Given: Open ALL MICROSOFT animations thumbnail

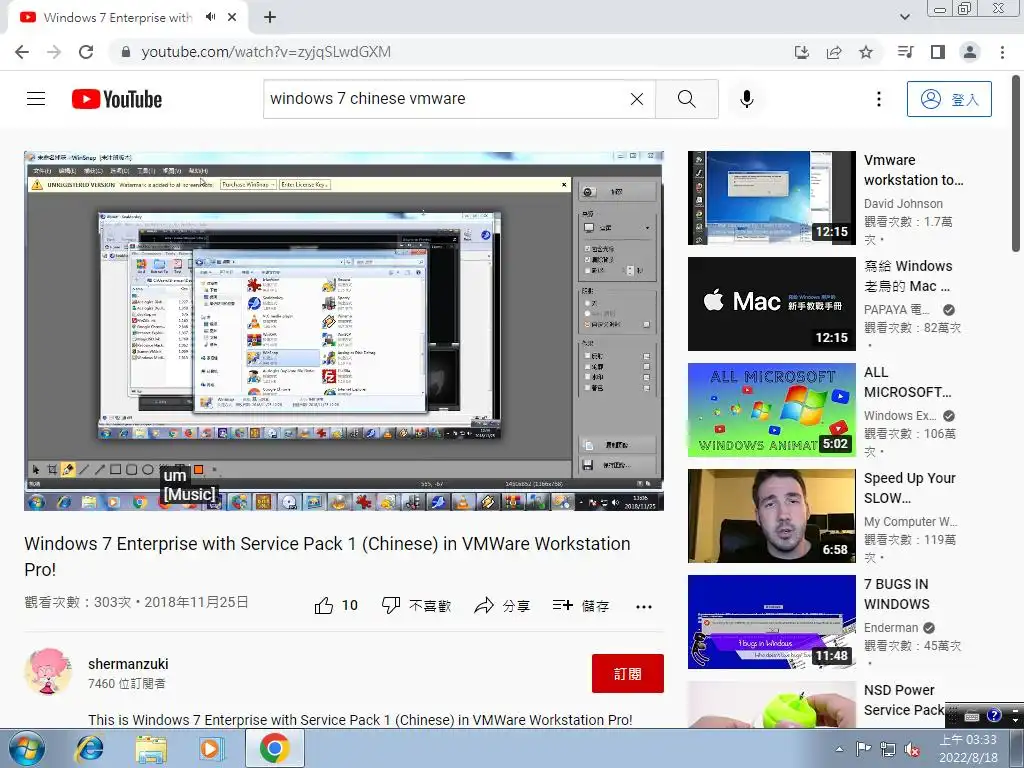Looking at the screenshot, I should click(771, 410).
